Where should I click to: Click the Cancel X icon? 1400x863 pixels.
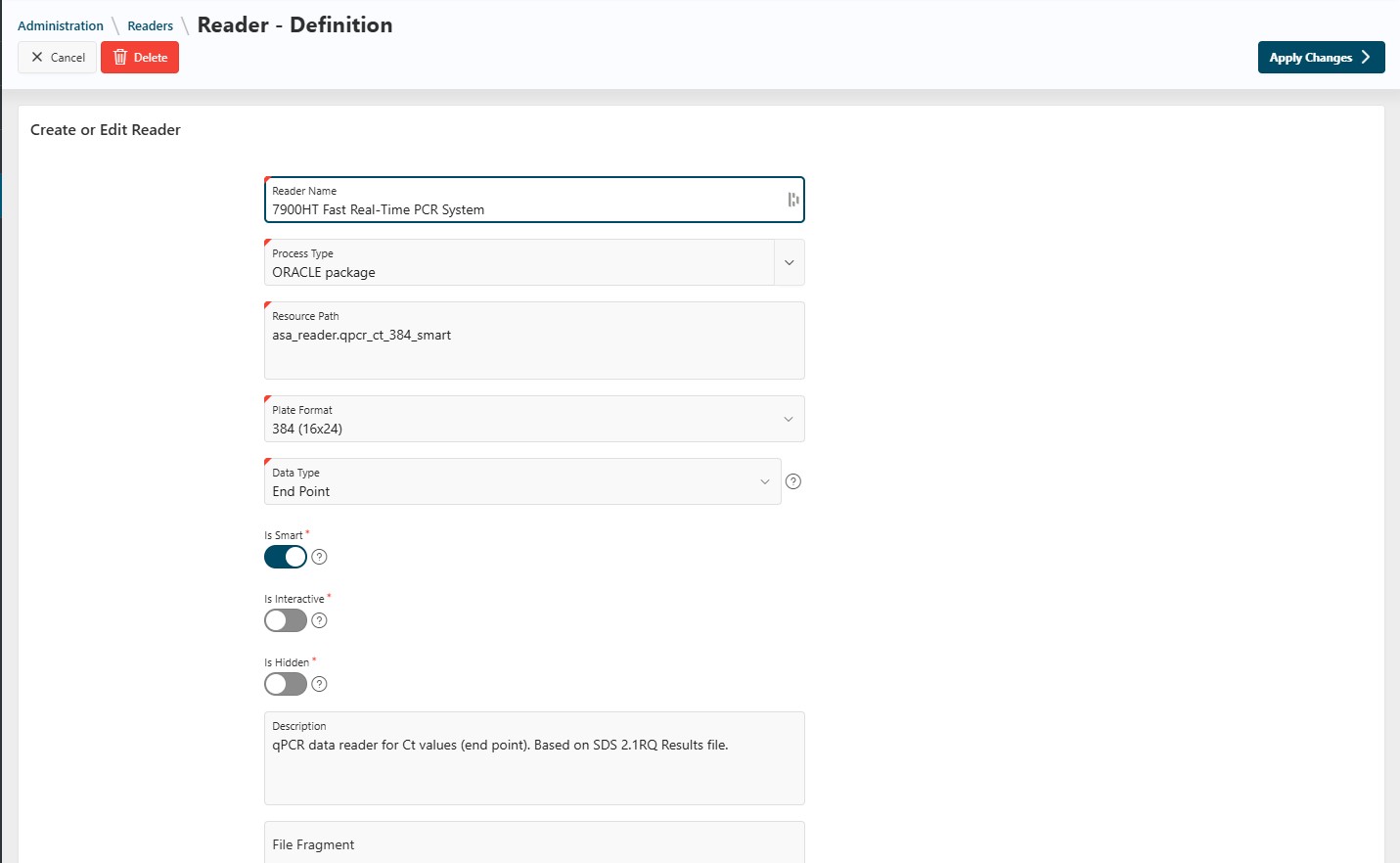click(x=37, y=58)
